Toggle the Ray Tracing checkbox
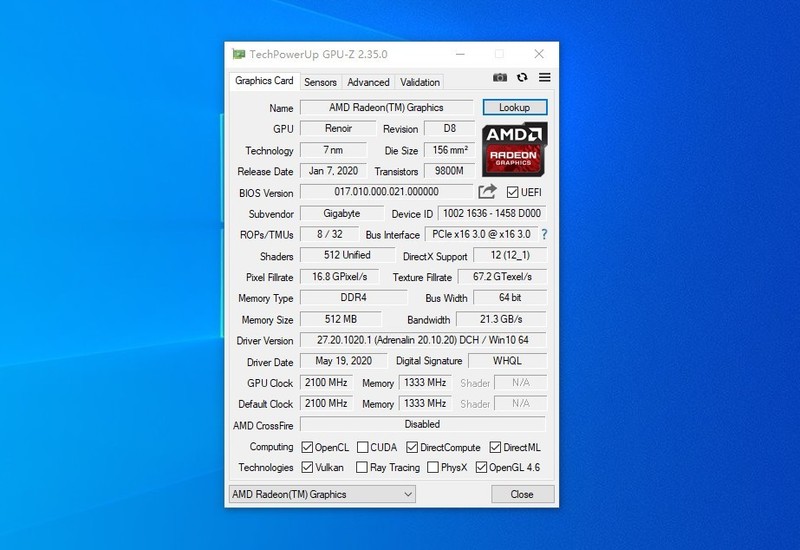800x550 pixels. [361, 467]
